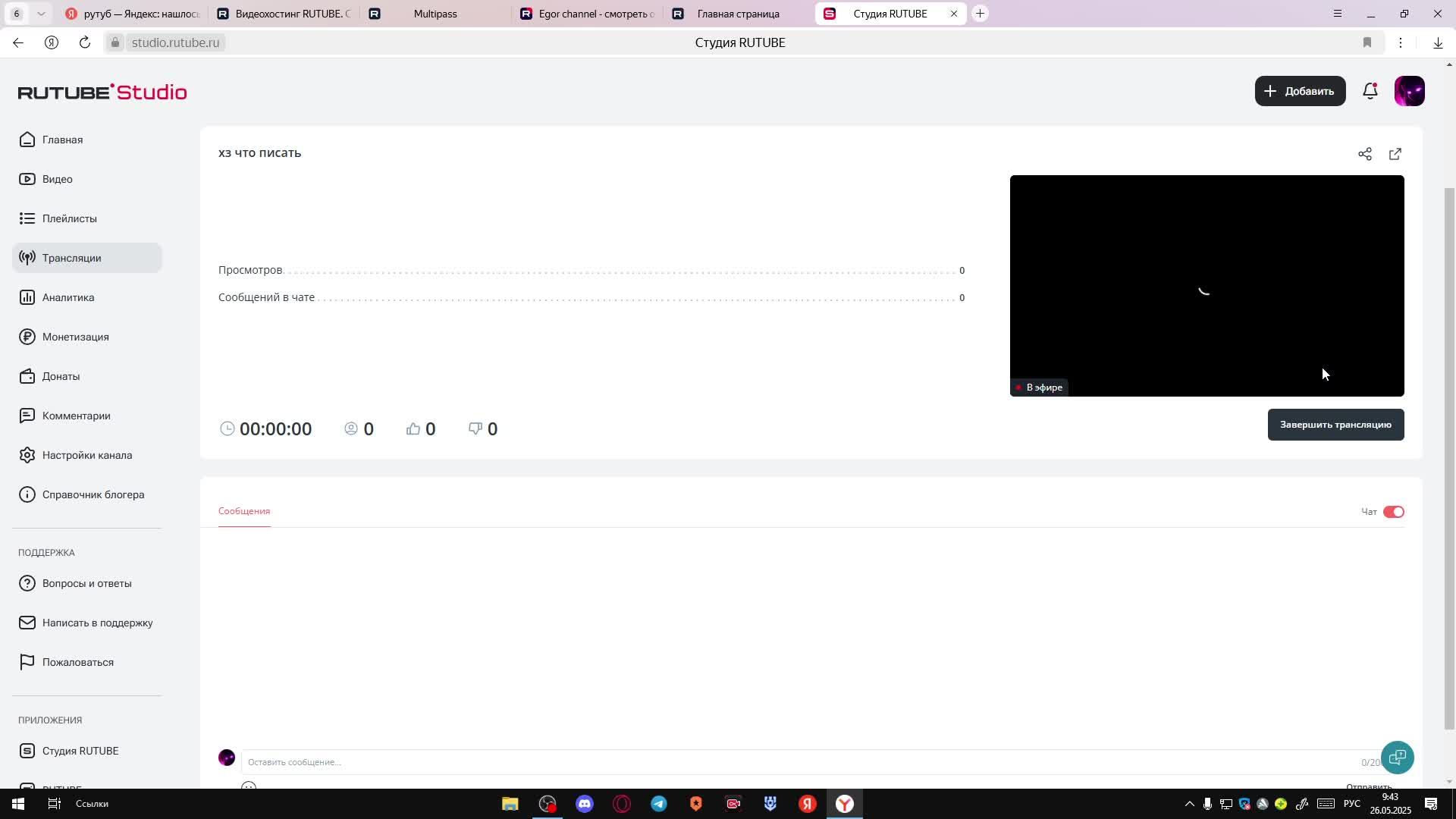This screenshot has height=819, width=1456.
Task: Click the RUTUBE Studio logo
Action: [x=102, y=92]
